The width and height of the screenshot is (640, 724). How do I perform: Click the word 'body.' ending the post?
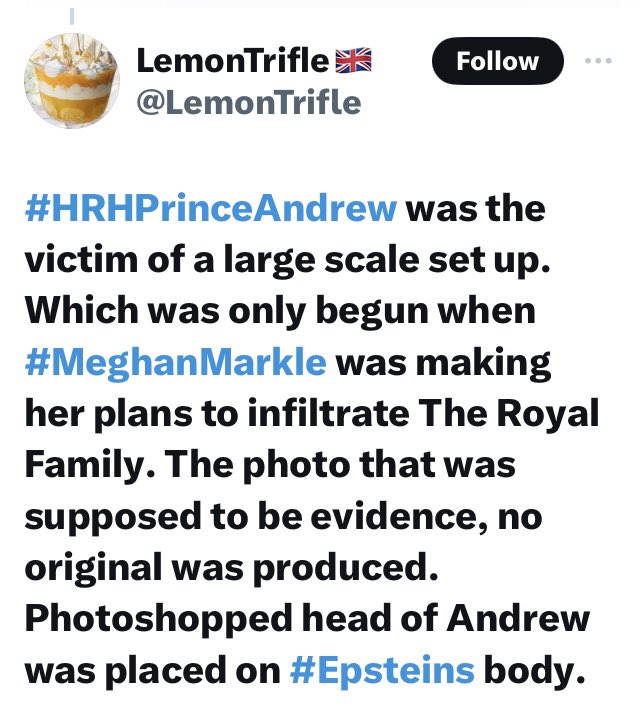pos(534,670)
